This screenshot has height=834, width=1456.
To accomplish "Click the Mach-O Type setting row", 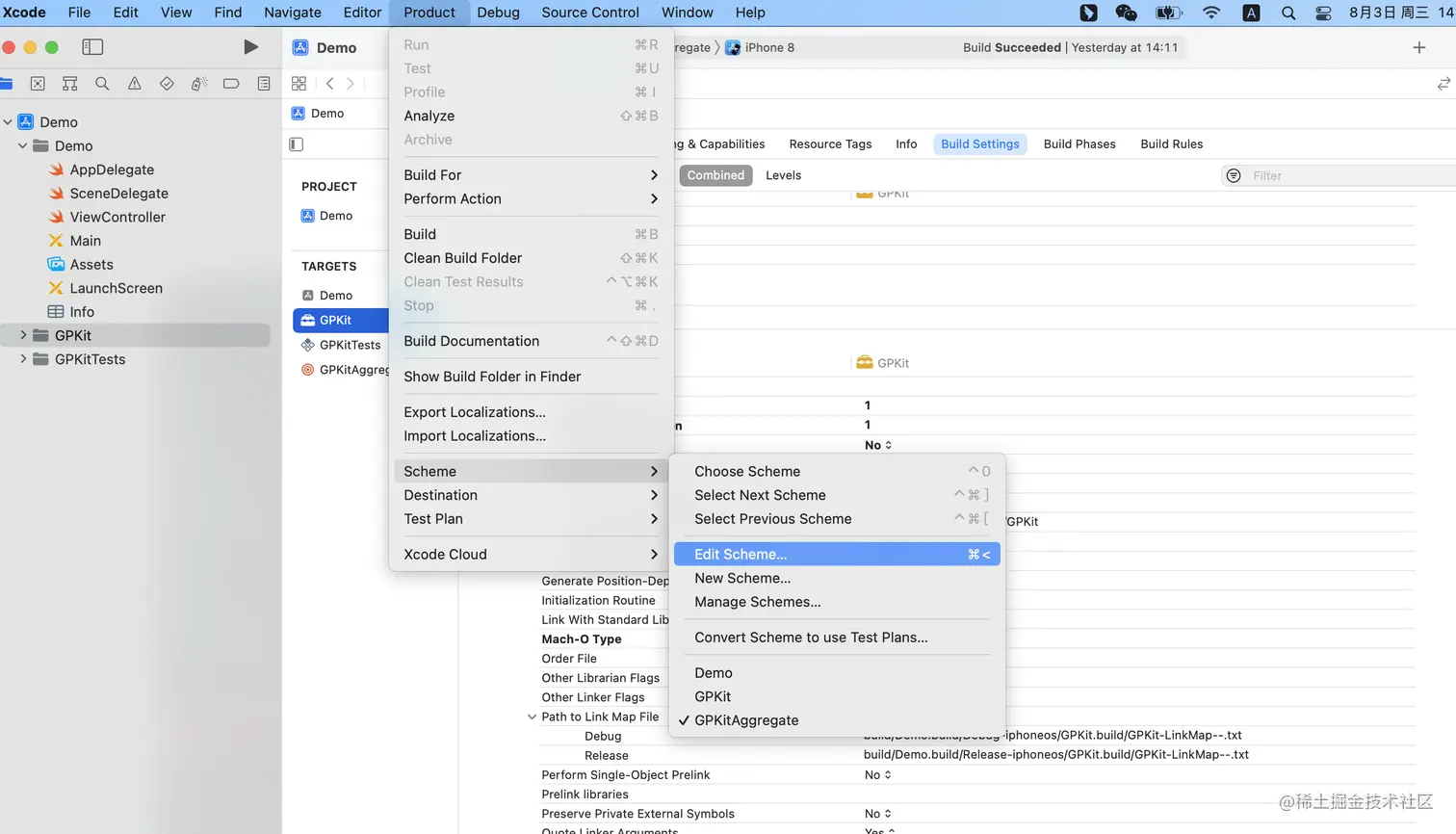I will click(581, 639).
